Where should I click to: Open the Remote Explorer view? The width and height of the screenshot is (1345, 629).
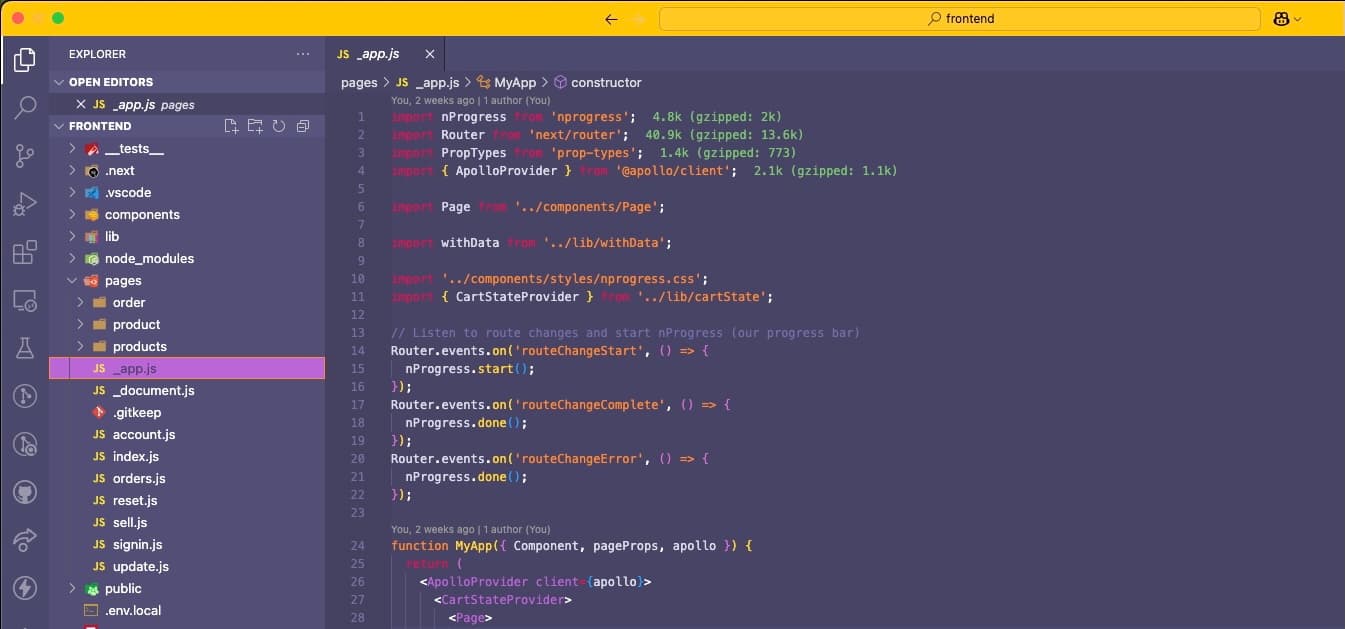(x=24, y=301)
